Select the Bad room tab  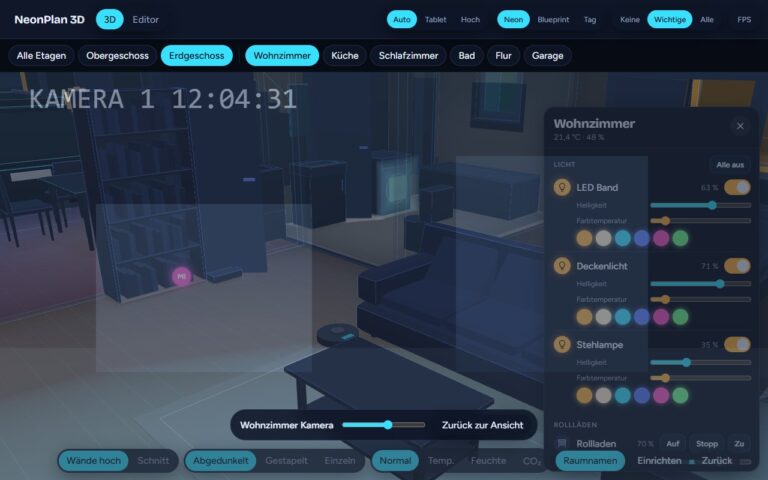pos(466,55)
